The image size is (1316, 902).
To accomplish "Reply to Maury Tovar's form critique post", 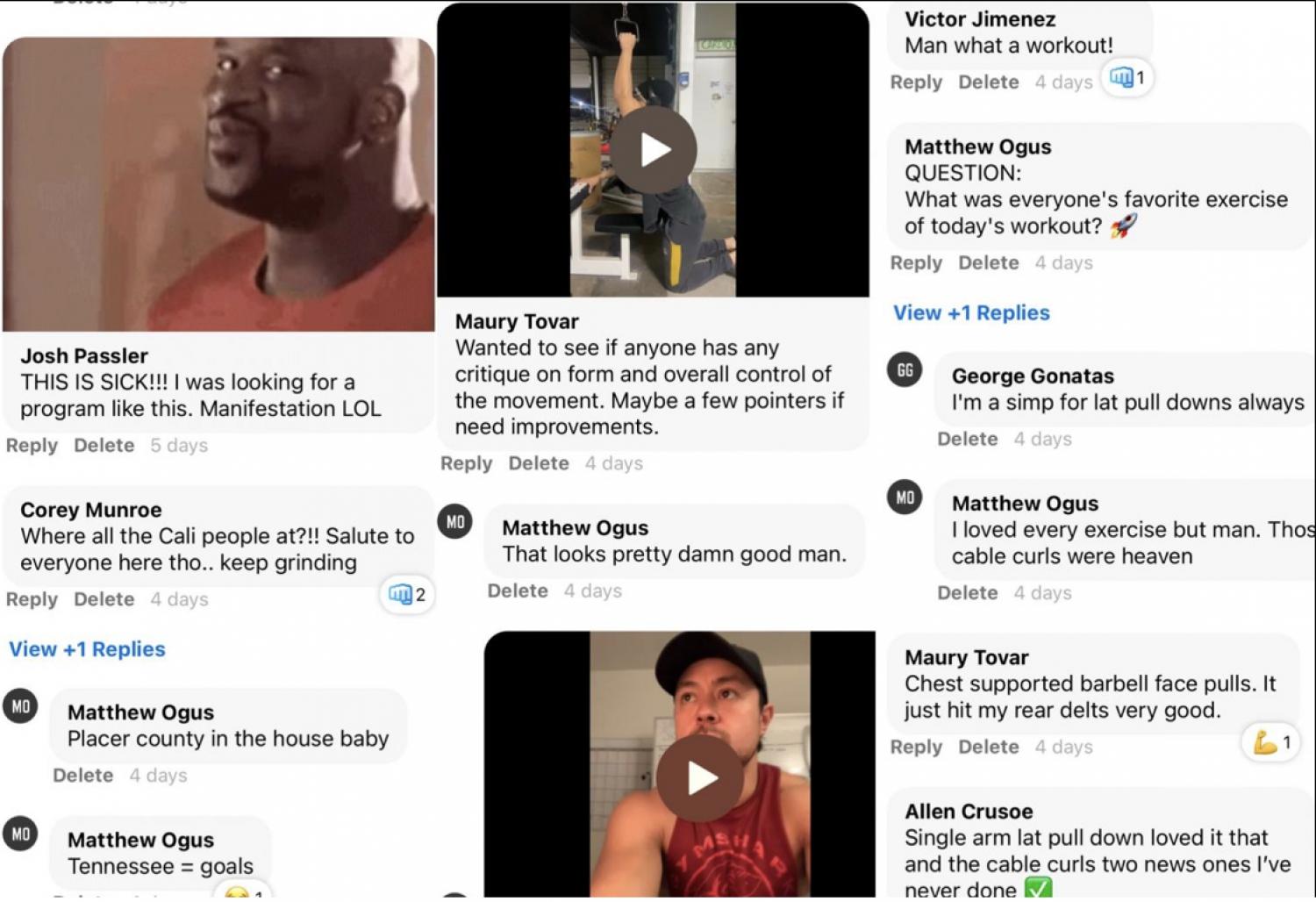I will 466,463.
